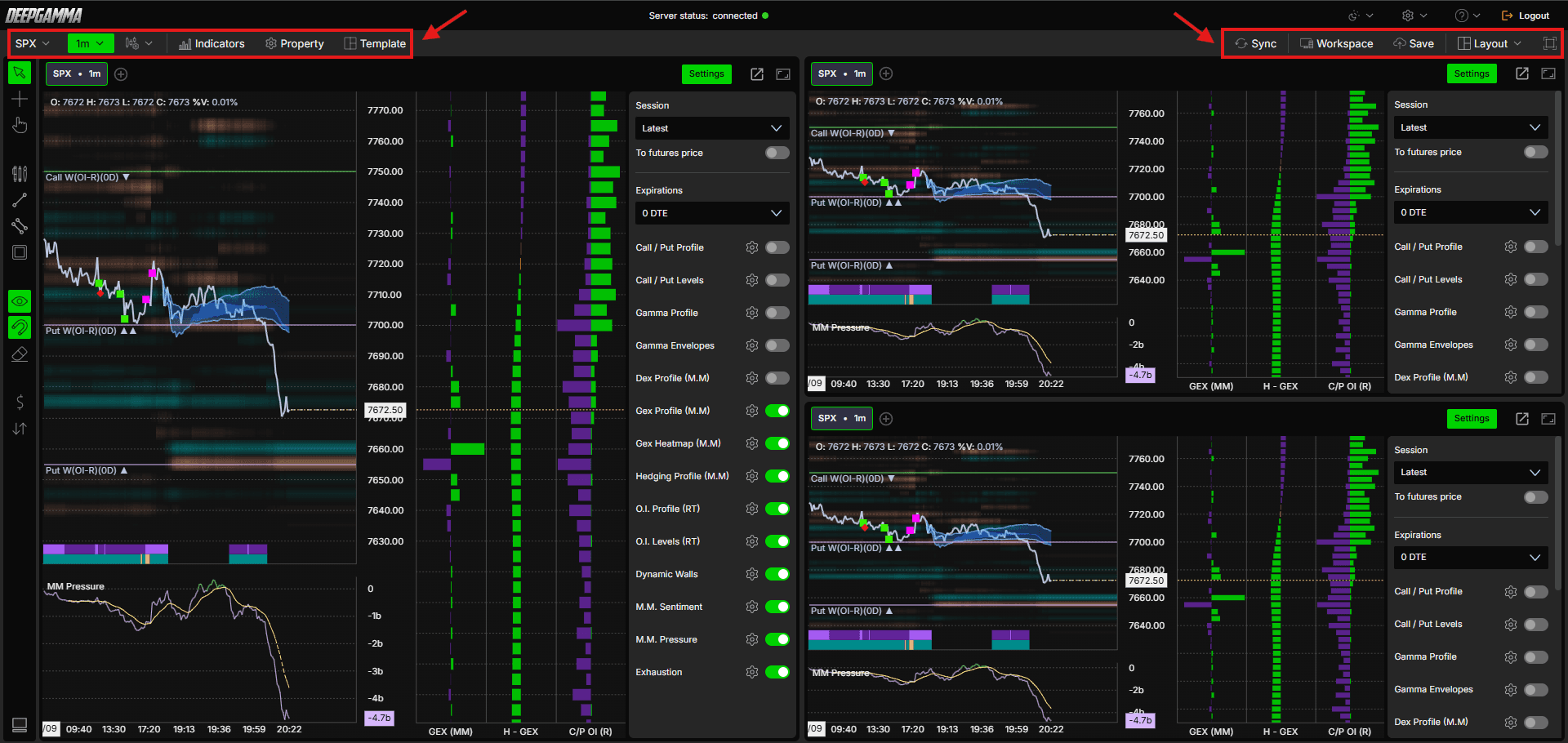Screen dimensions: 1568x743
Task: Open gear settings for Gex Profile (M.M) in left panel
Action: [x=752, y=411]
